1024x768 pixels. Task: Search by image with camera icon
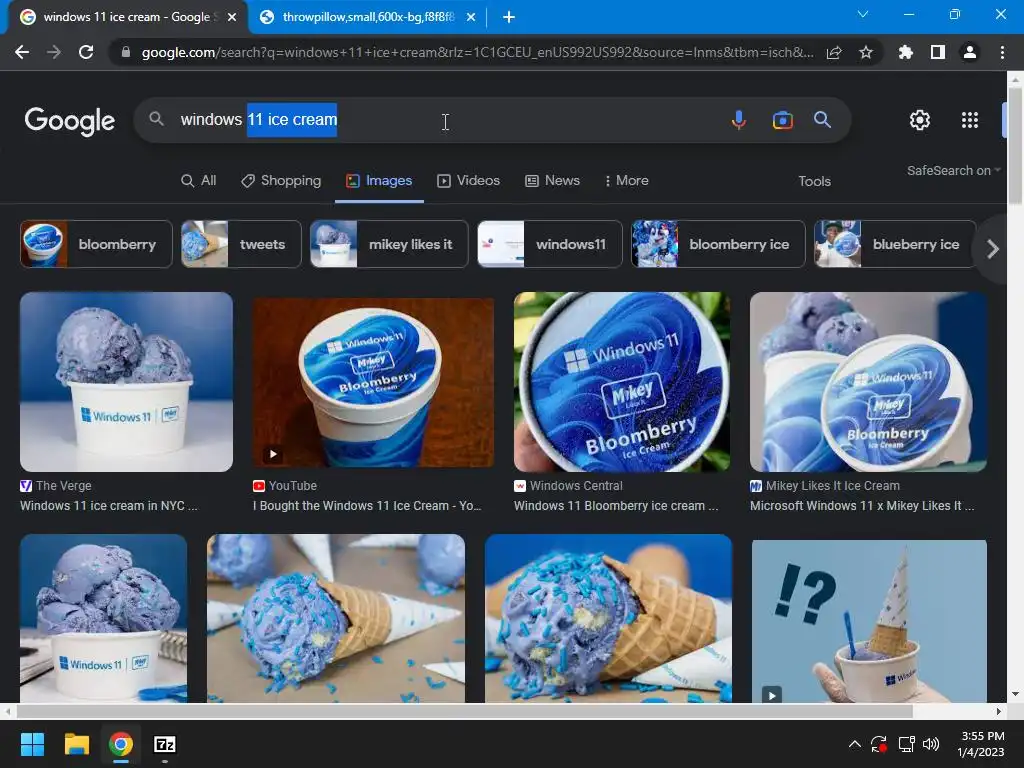pos(782,120)
